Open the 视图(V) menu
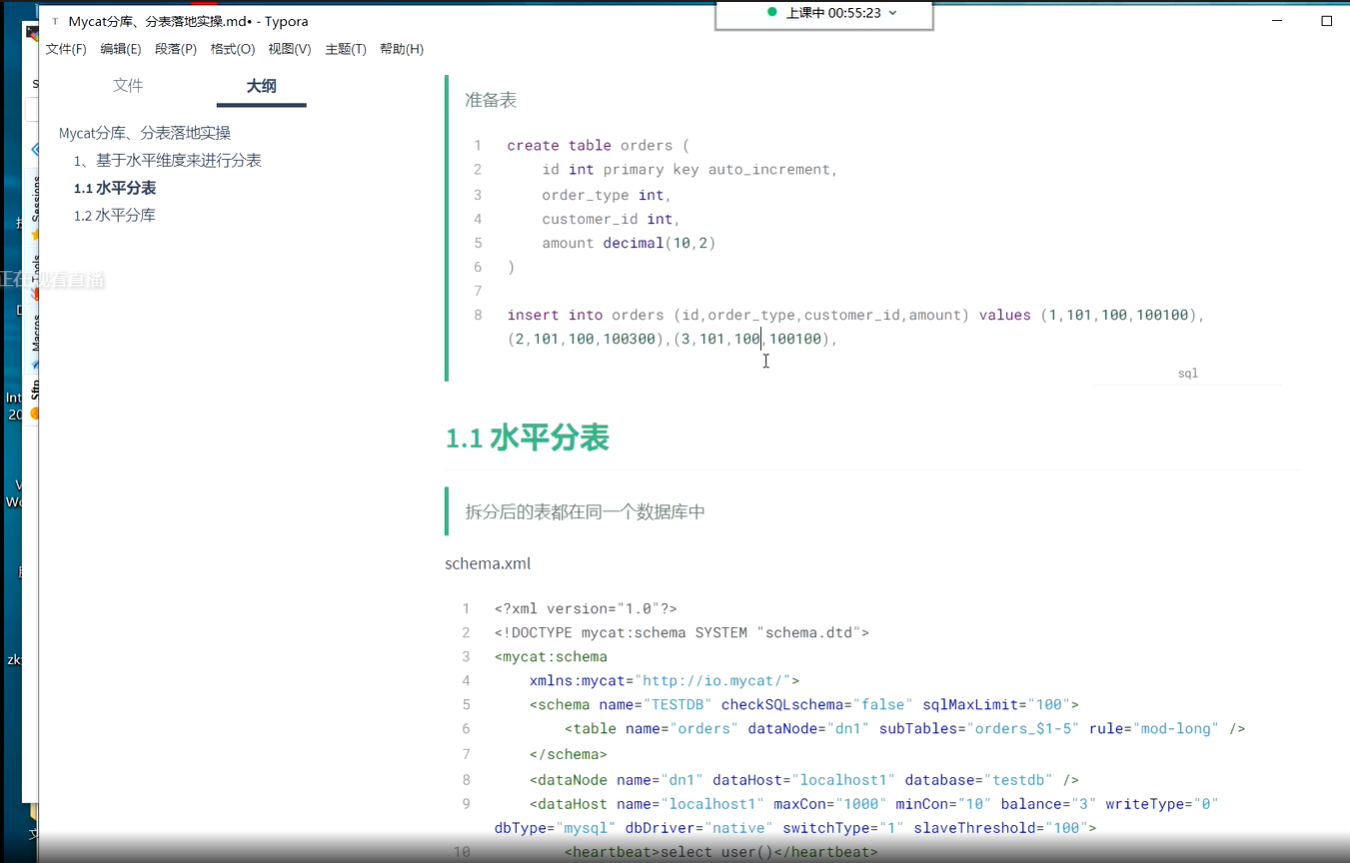Viewport: 1350px width, 863px height. point(290,49)
